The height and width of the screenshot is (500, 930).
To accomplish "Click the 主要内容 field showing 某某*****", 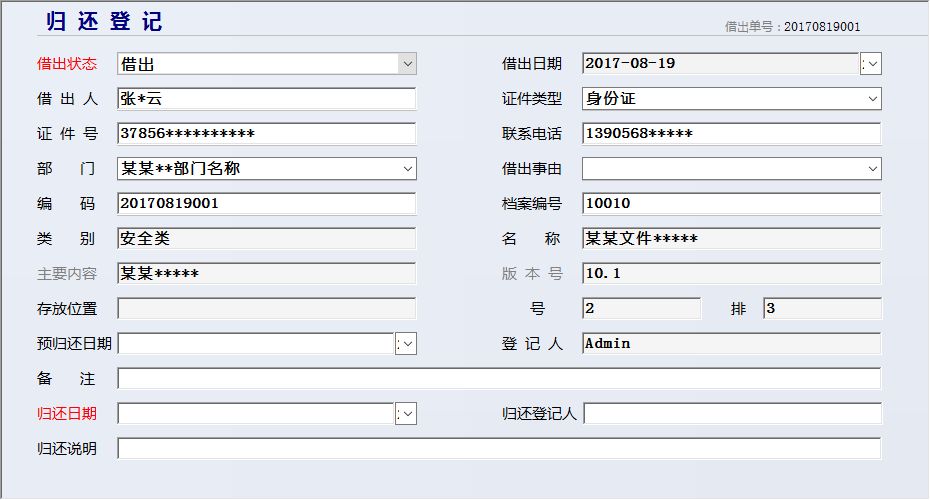I will [x=266, y=273].
